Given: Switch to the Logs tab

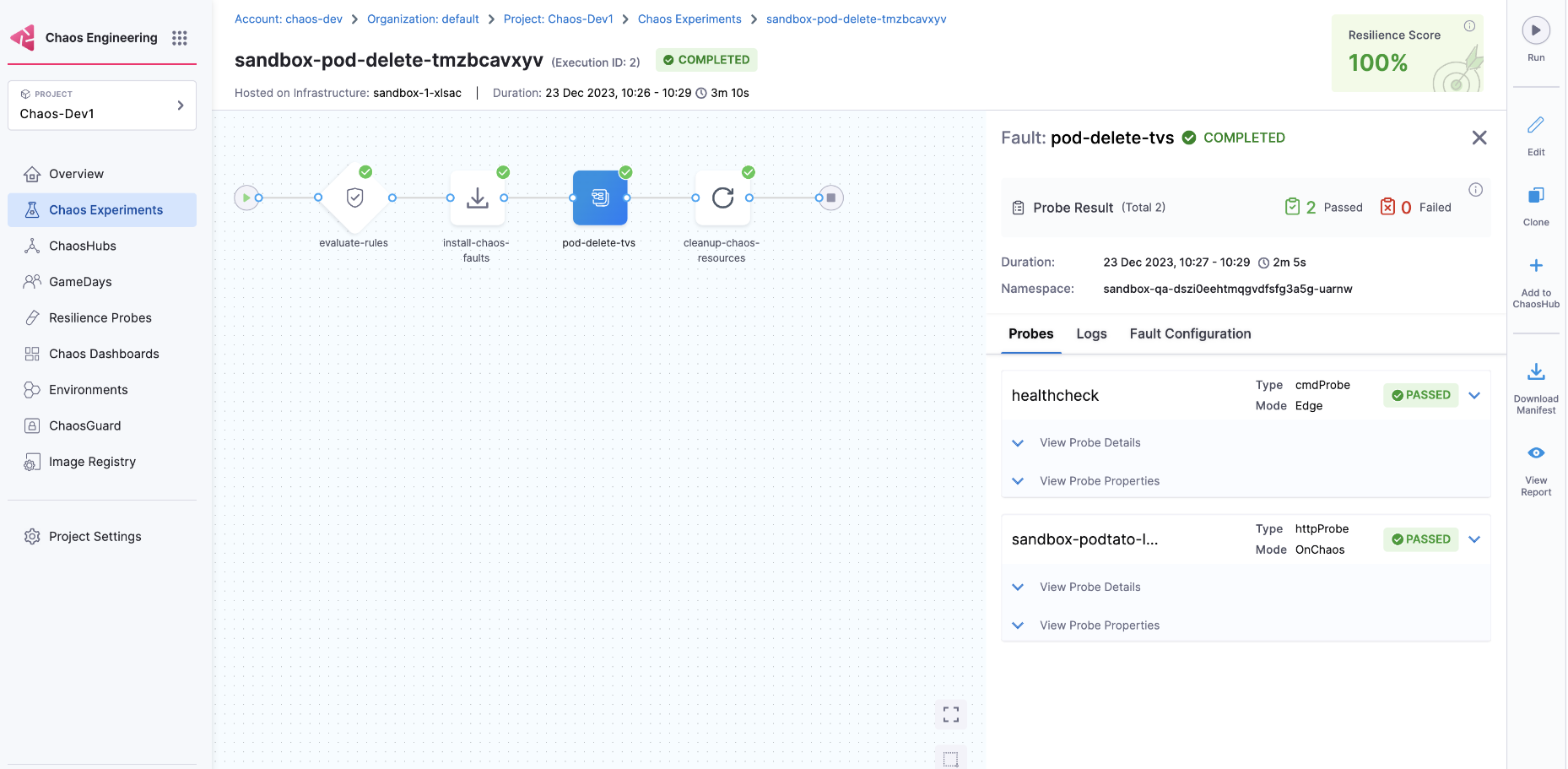Looking at the screenshot, I should [x=1090, y=334].
